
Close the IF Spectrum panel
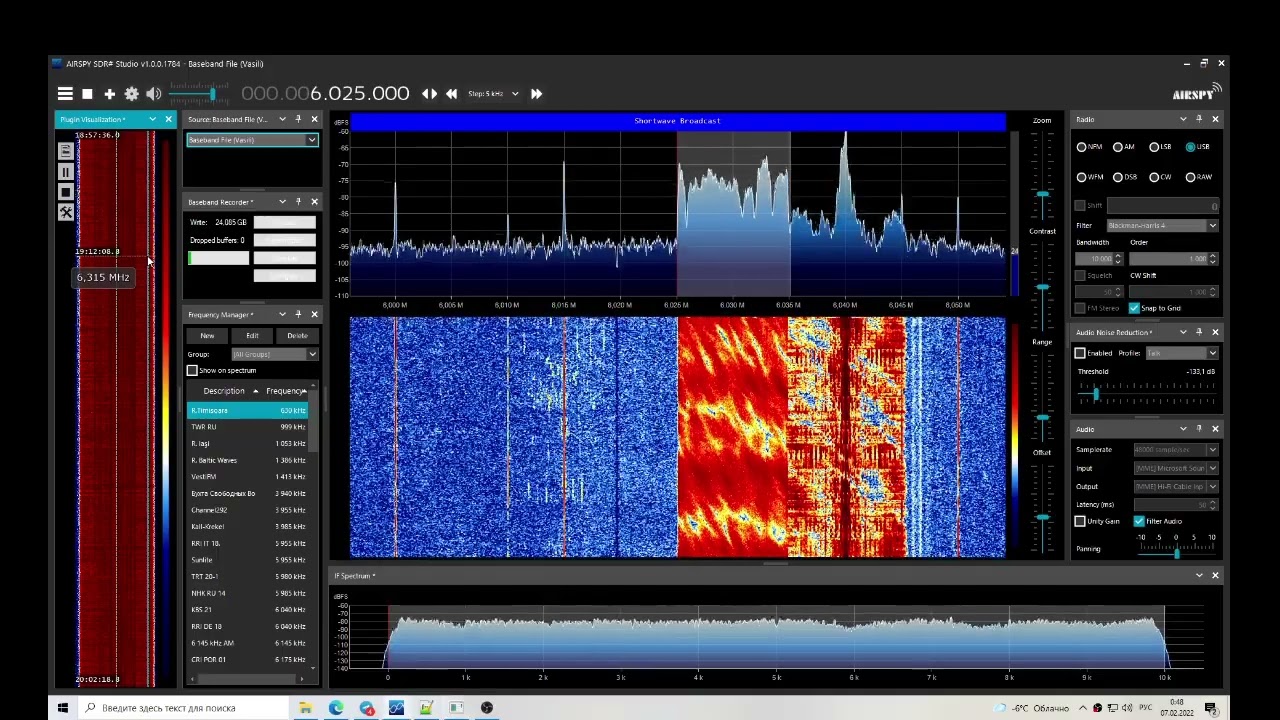1215,576
